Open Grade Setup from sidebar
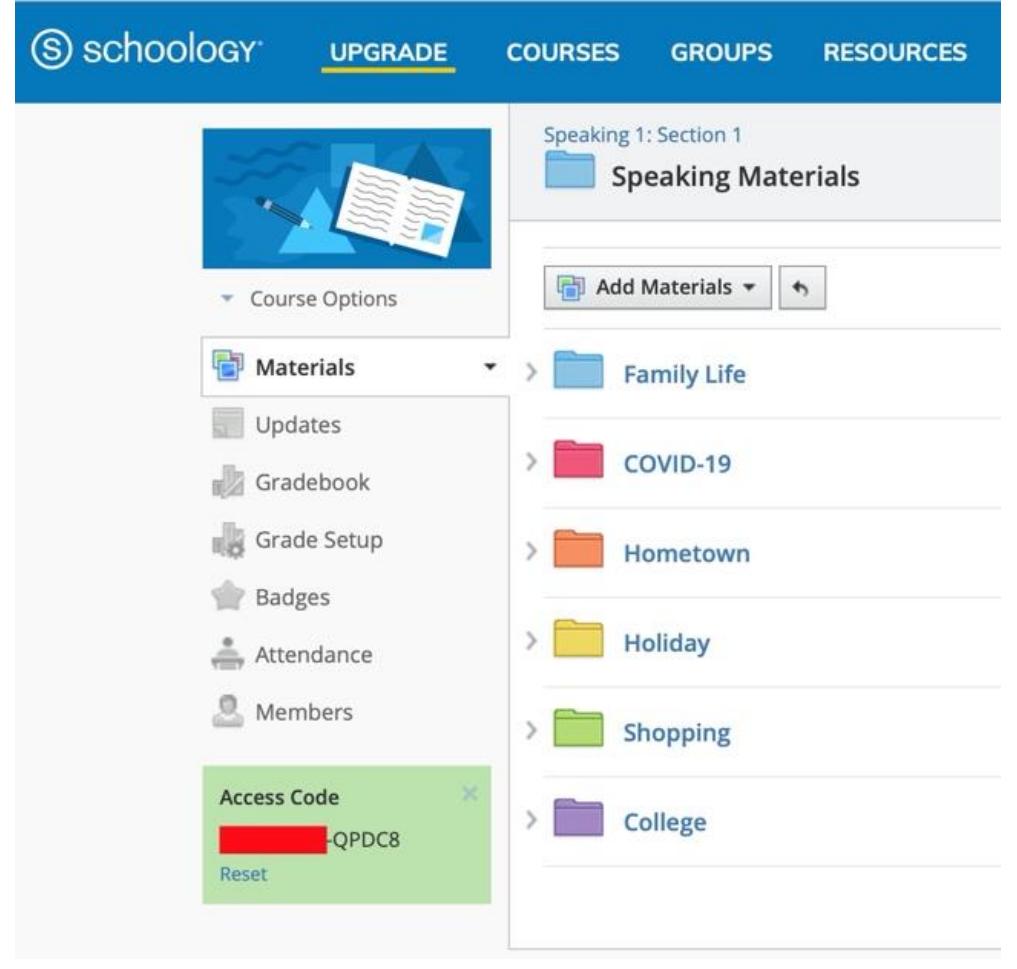Screen dimensions: 1017x969 [317, 540]
